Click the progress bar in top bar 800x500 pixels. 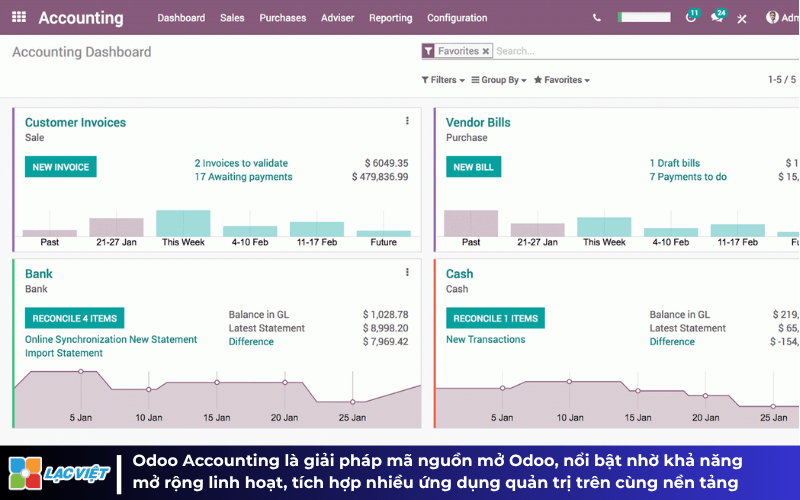coord(644,17)
